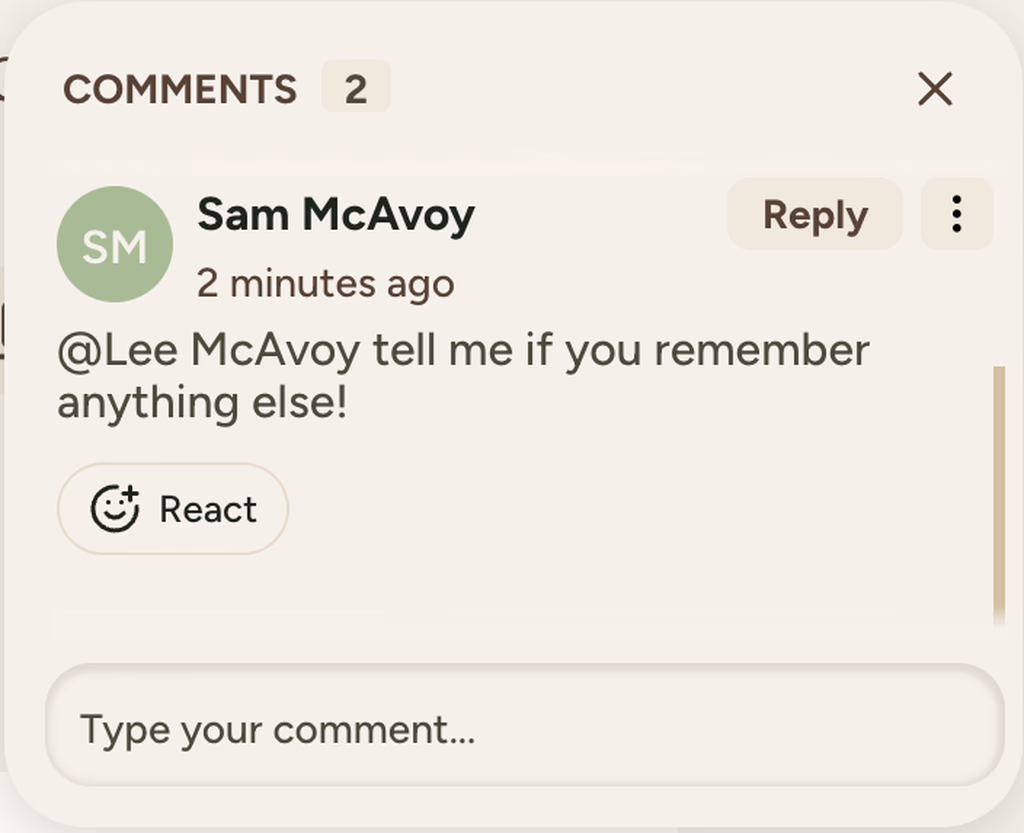Click the green SM avatar circle
Screen dimensions: 1024x833
(115, 244)
